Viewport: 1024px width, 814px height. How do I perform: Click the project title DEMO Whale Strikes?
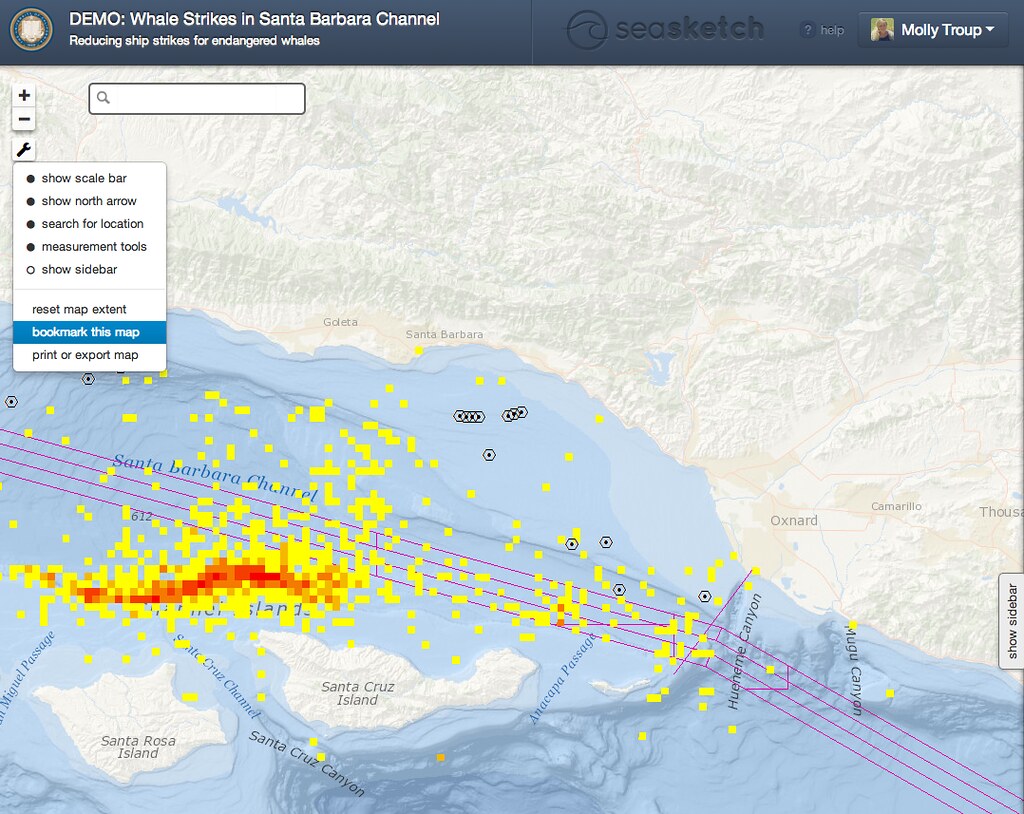[254, 19]
